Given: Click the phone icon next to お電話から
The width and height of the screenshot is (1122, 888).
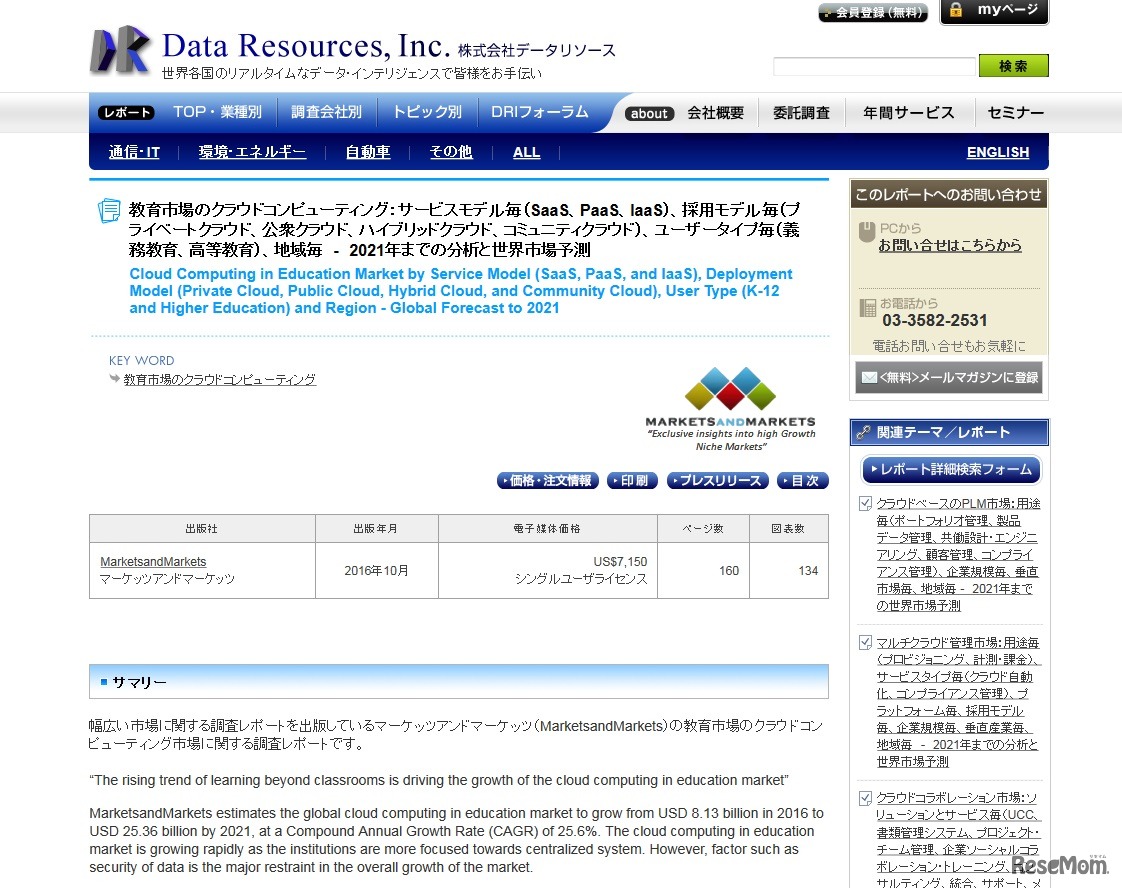Looking at the screenshot, I should 867,308.
